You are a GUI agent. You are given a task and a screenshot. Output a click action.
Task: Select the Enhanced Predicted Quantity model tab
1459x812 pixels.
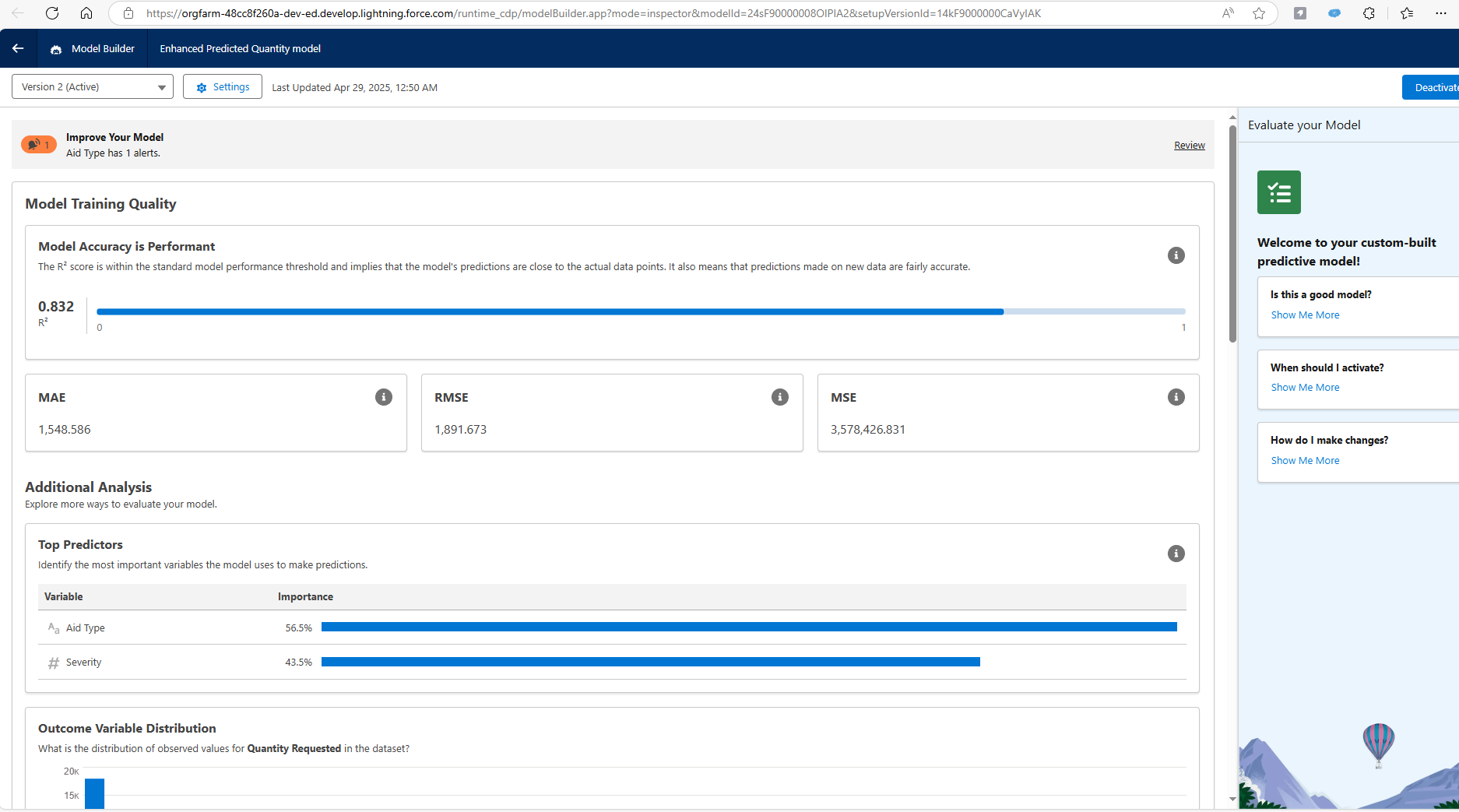[x=241, y=49]
